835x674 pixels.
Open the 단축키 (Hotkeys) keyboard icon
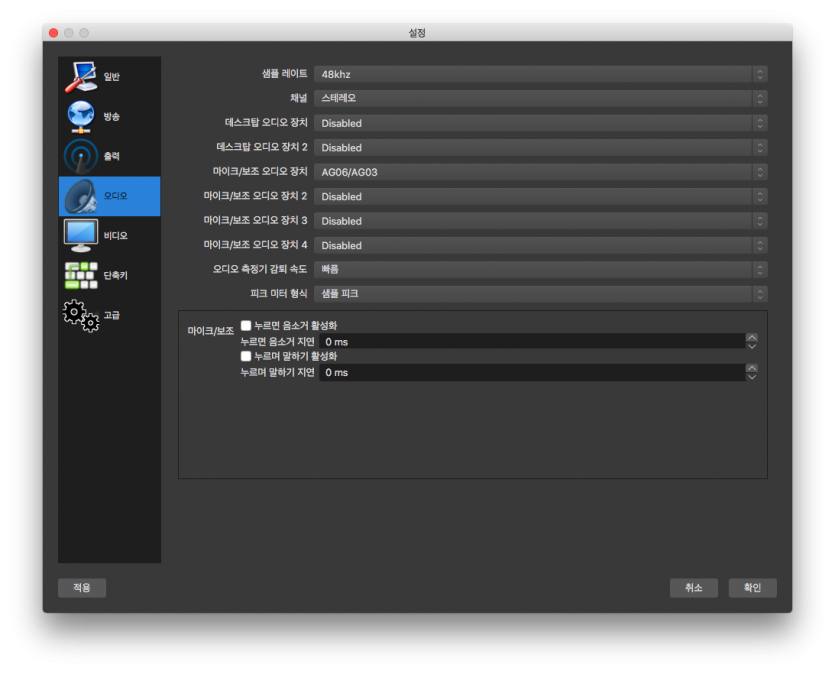coord(80,275)
